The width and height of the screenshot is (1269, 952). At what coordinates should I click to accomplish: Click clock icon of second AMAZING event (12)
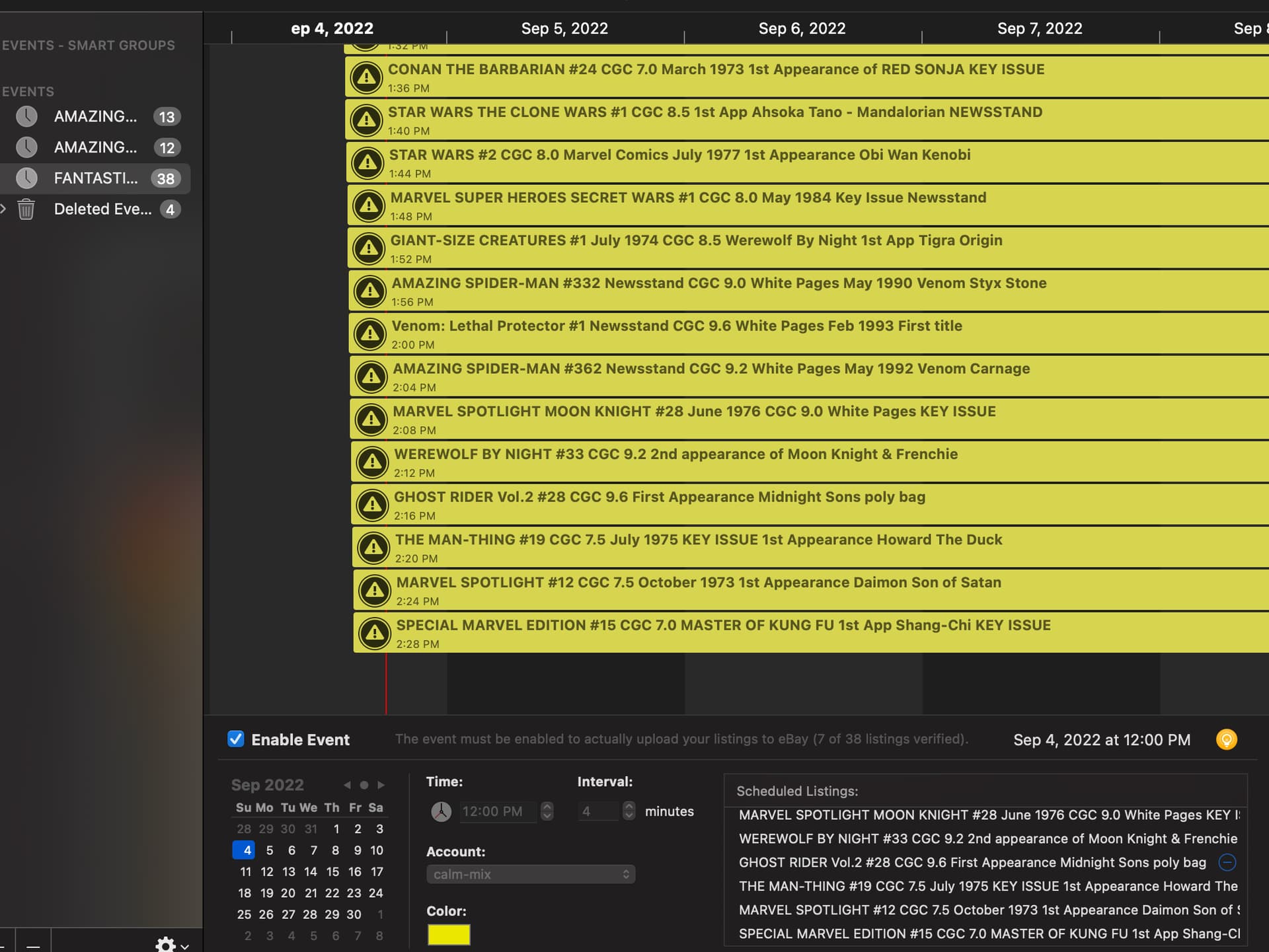point(26,147)
